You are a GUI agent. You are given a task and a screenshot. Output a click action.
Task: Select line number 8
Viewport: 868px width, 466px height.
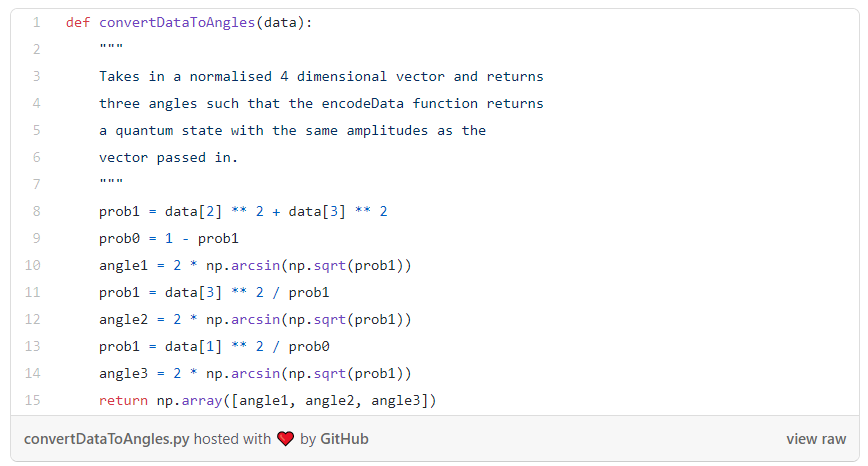click(36, 212)
